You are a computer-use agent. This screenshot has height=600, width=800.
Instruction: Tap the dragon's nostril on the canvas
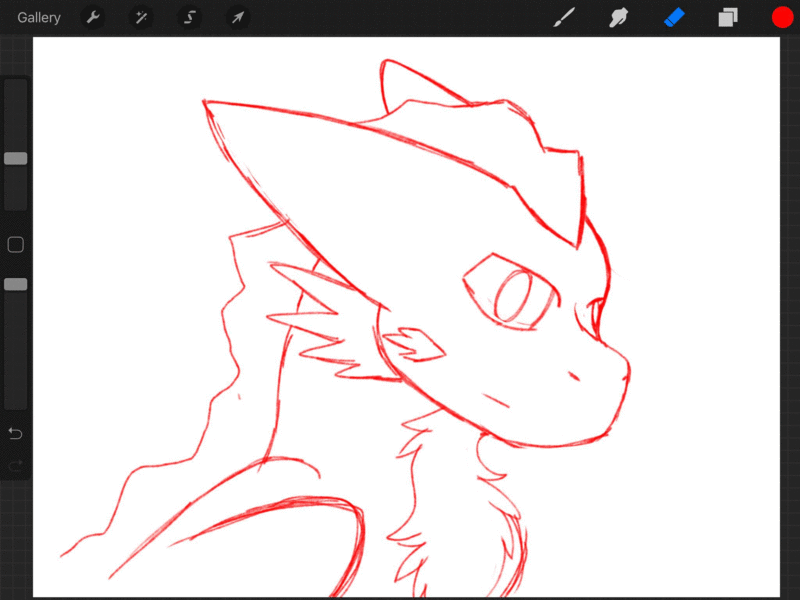click(x=576, y=376)
